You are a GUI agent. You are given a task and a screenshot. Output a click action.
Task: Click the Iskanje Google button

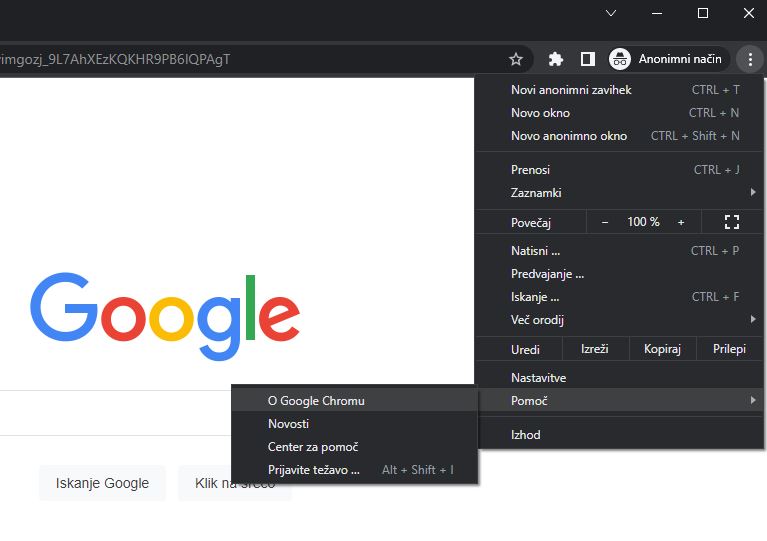[102, 483]
